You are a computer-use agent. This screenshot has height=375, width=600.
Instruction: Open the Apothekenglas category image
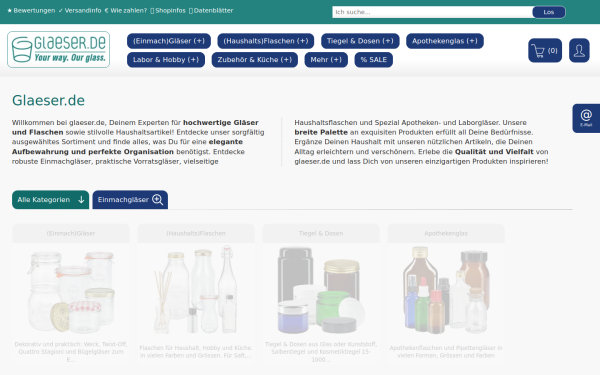point(446,291)
